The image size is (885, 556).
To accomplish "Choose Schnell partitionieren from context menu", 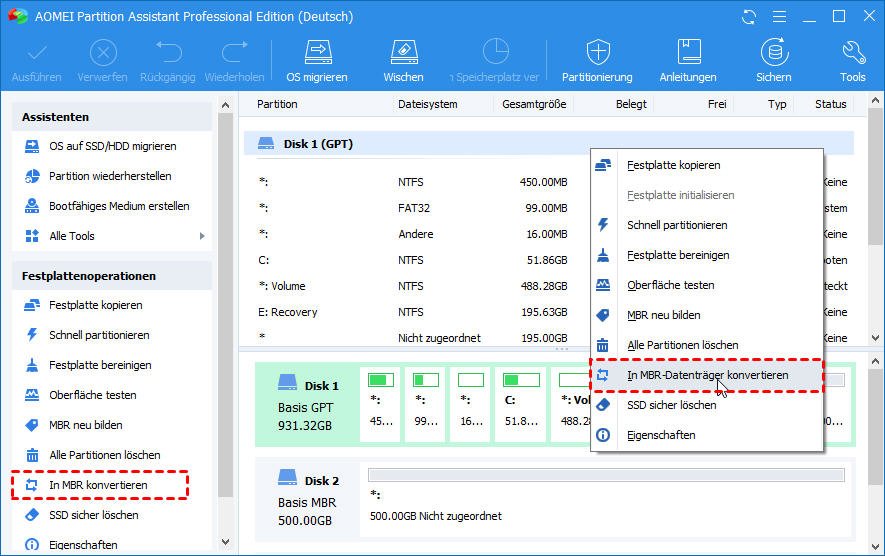I will tap(707, 225).
